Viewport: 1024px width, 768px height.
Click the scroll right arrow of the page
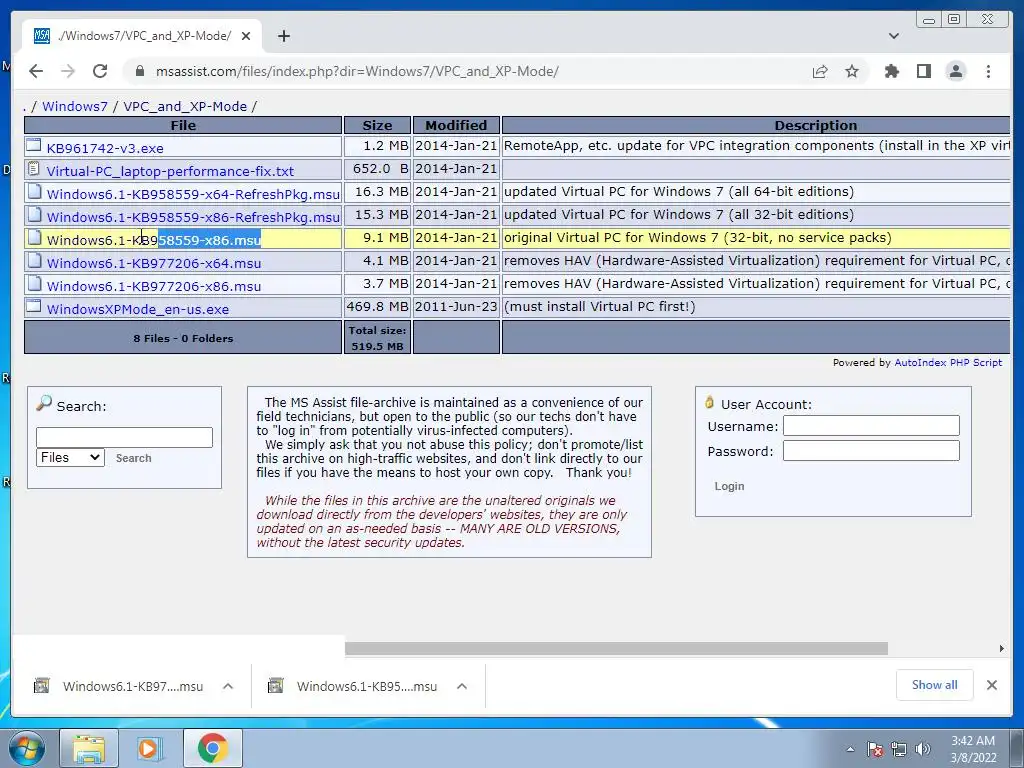pos(1001,648)
